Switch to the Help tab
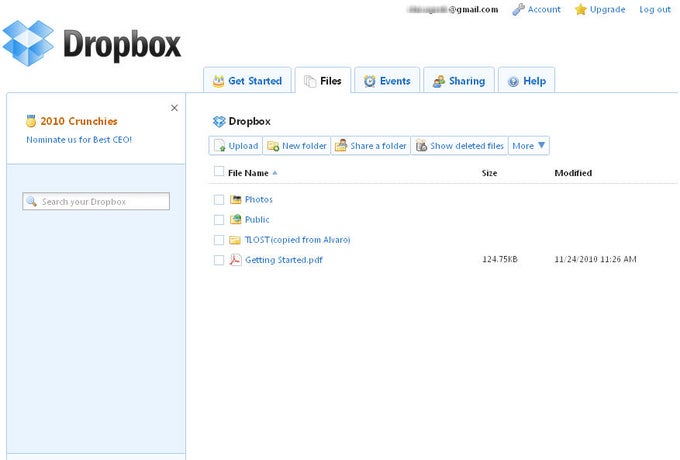Image resolution: width=680 pixels, height=460 pixels. tap(526, 80)
